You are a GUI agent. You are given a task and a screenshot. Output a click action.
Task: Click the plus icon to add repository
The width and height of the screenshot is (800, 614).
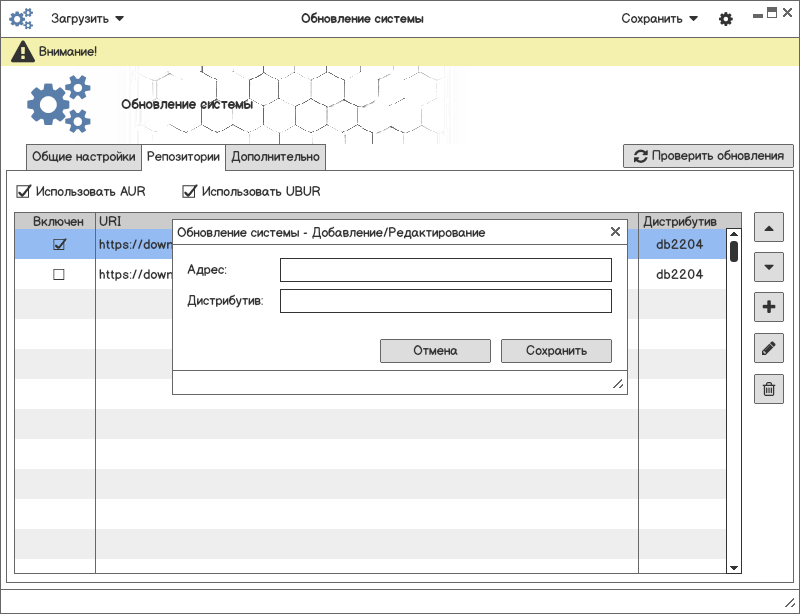[768, 307]
